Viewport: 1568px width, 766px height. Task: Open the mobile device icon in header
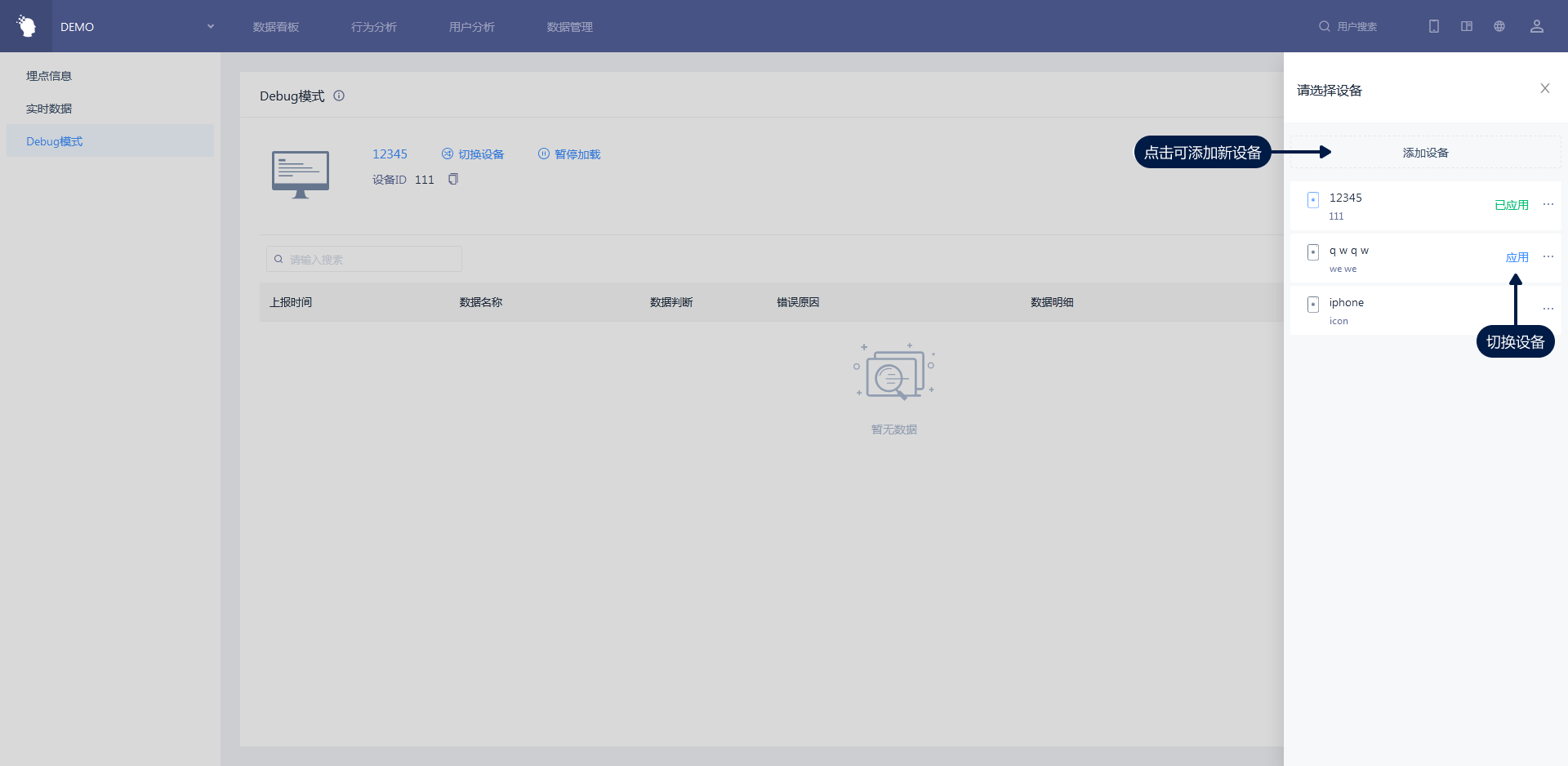(x=1434, y=26)
